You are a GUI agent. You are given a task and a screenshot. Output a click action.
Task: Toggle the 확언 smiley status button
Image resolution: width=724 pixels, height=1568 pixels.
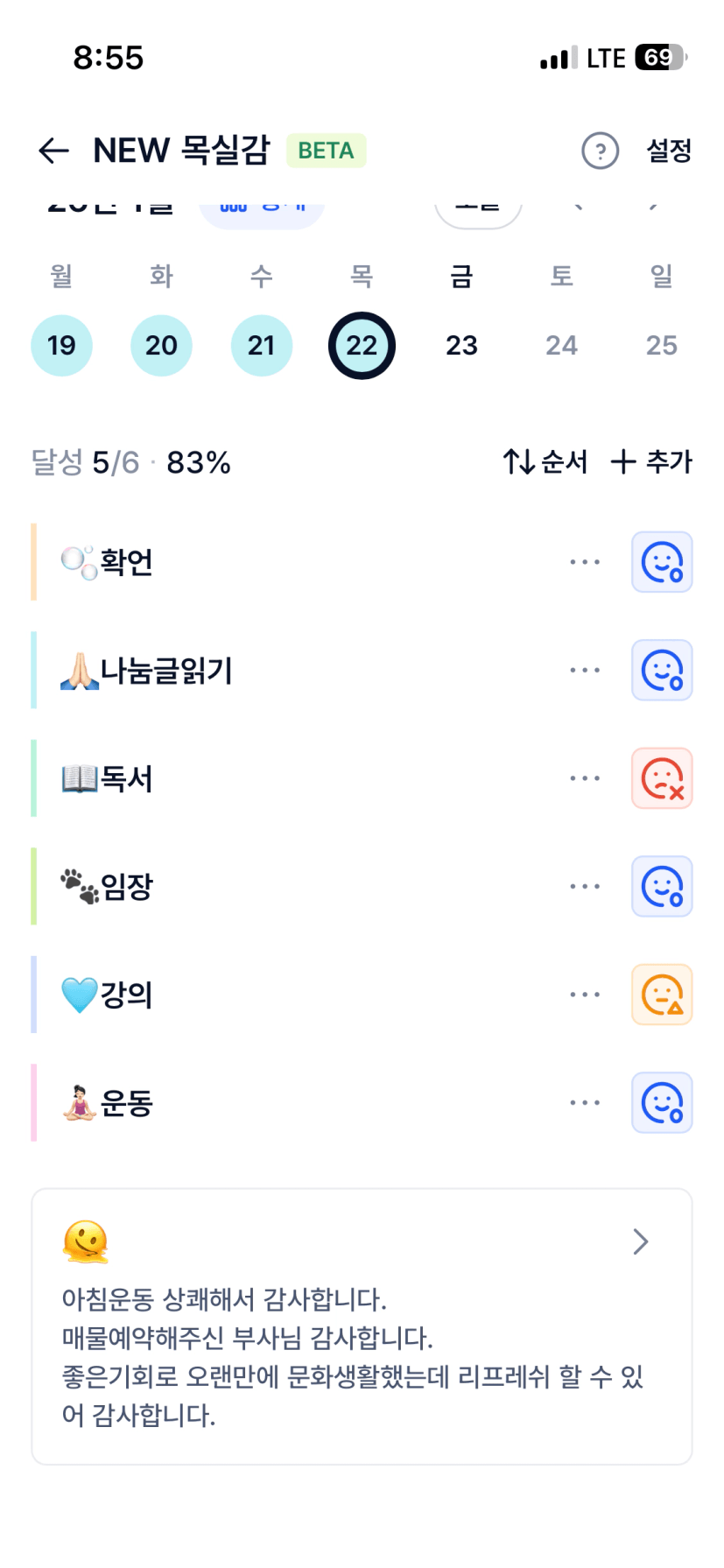(x=662, y=562)
